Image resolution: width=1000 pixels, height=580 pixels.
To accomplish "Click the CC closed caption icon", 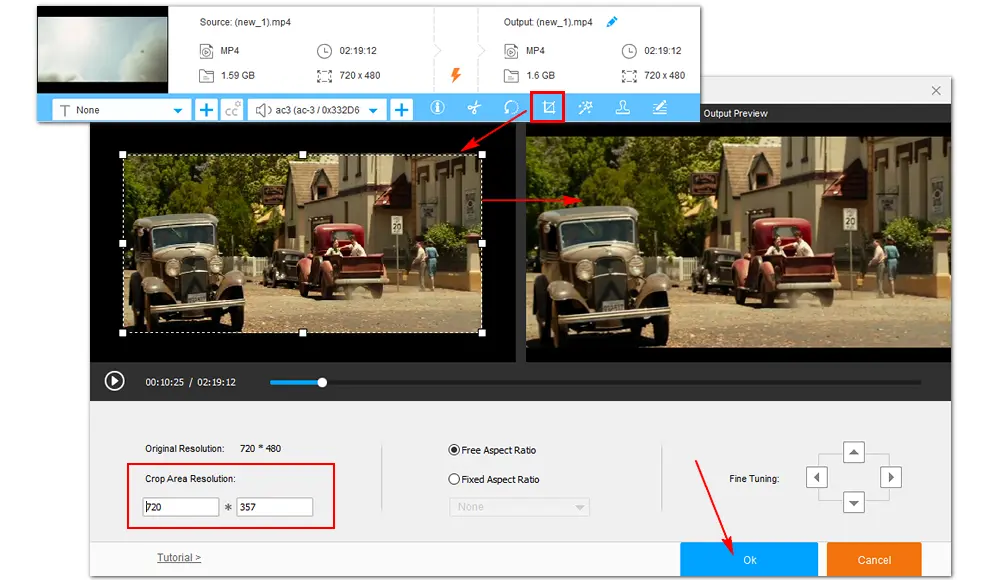I will [232, 110].
